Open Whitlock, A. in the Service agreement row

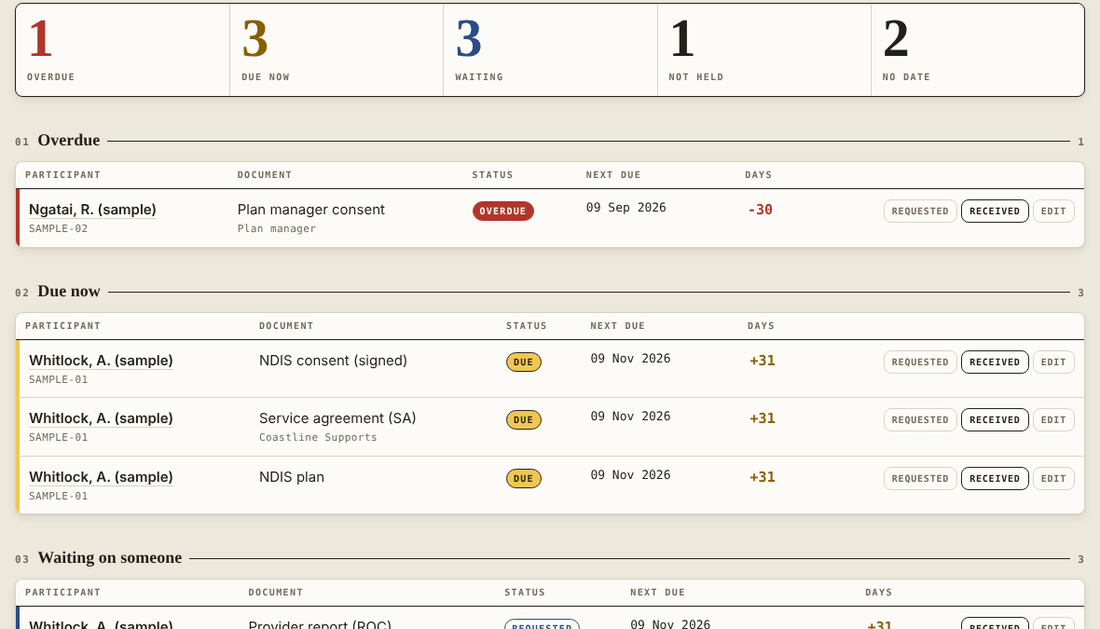tap(101, 418)
